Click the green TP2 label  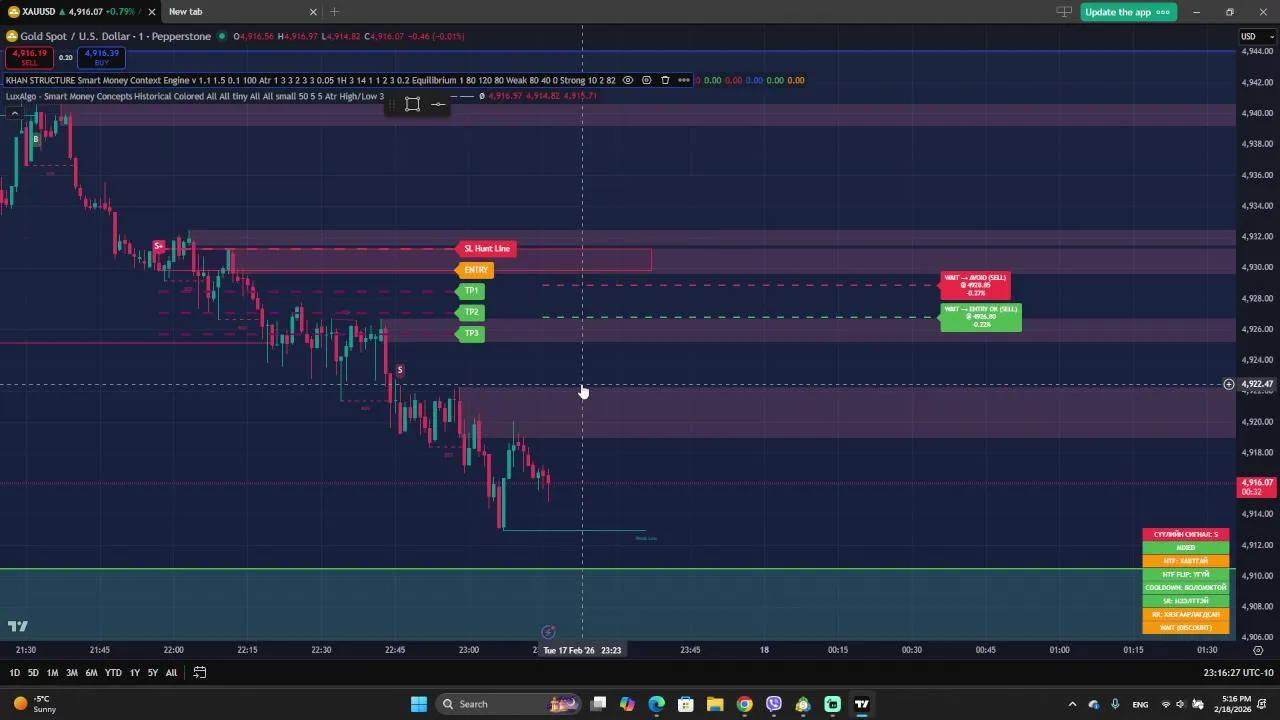click(x=471, y=312)
